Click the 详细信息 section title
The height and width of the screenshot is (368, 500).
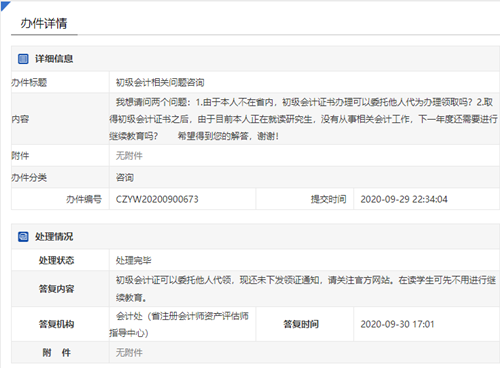point(54,59)
